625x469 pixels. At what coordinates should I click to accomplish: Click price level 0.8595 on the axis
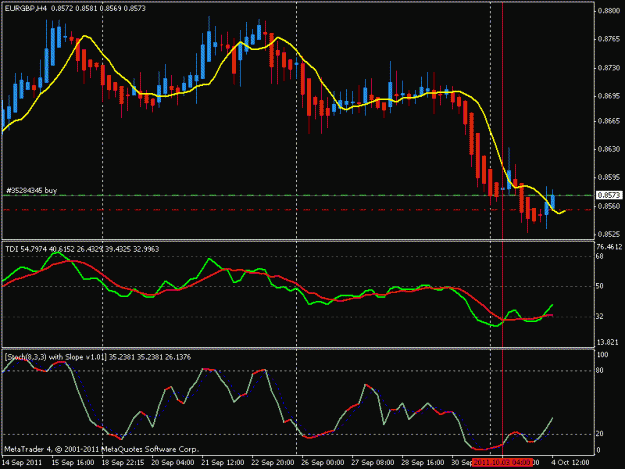(609, 177)
